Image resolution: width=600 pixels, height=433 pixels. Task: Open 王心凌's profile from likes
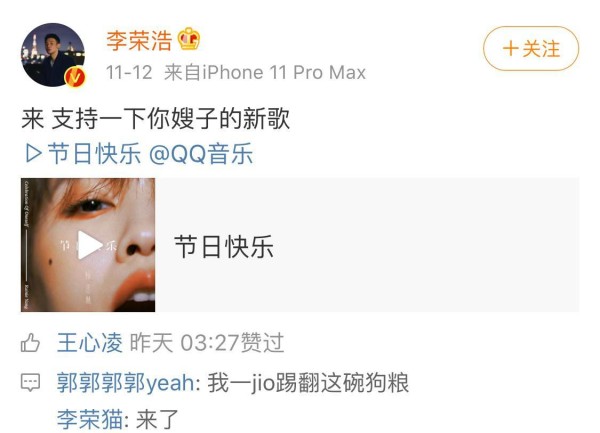90,342
